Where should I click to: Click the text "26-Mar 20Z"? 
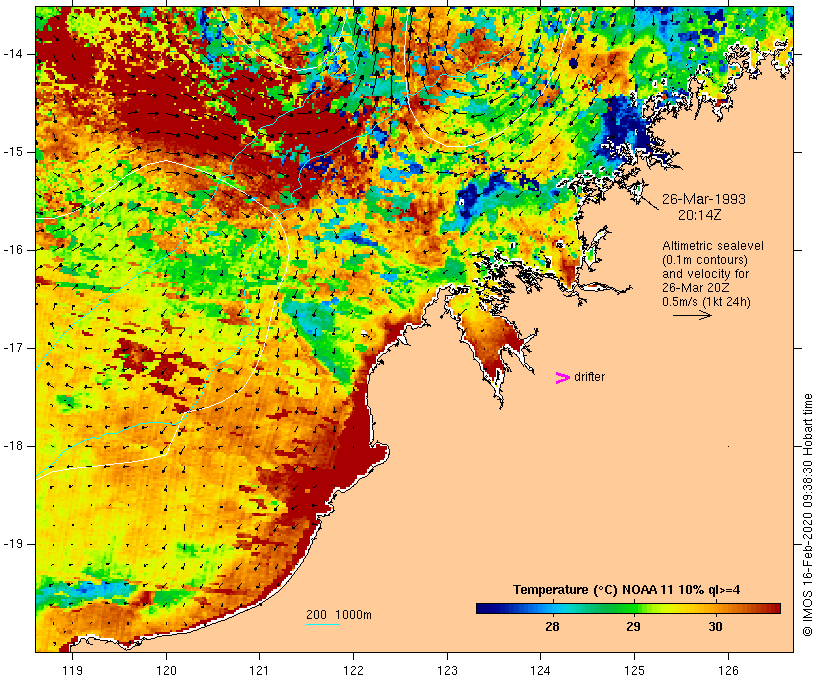(x=696, y=288)
